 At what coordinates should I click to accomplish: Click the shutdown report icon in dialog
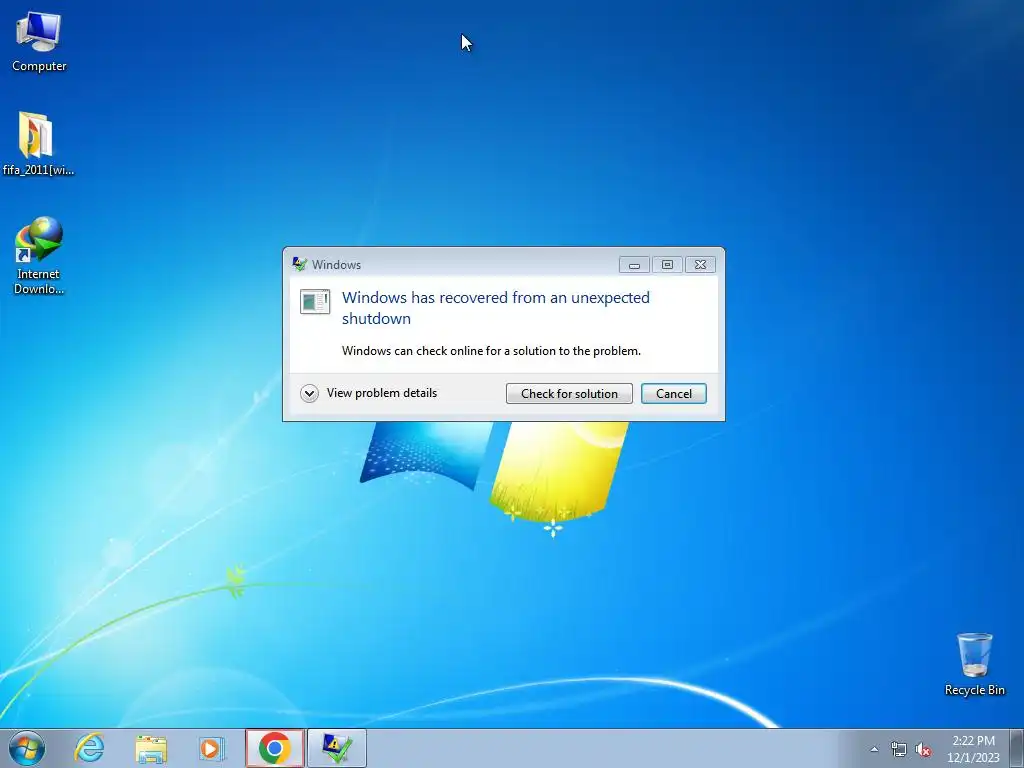pos(315,302)
